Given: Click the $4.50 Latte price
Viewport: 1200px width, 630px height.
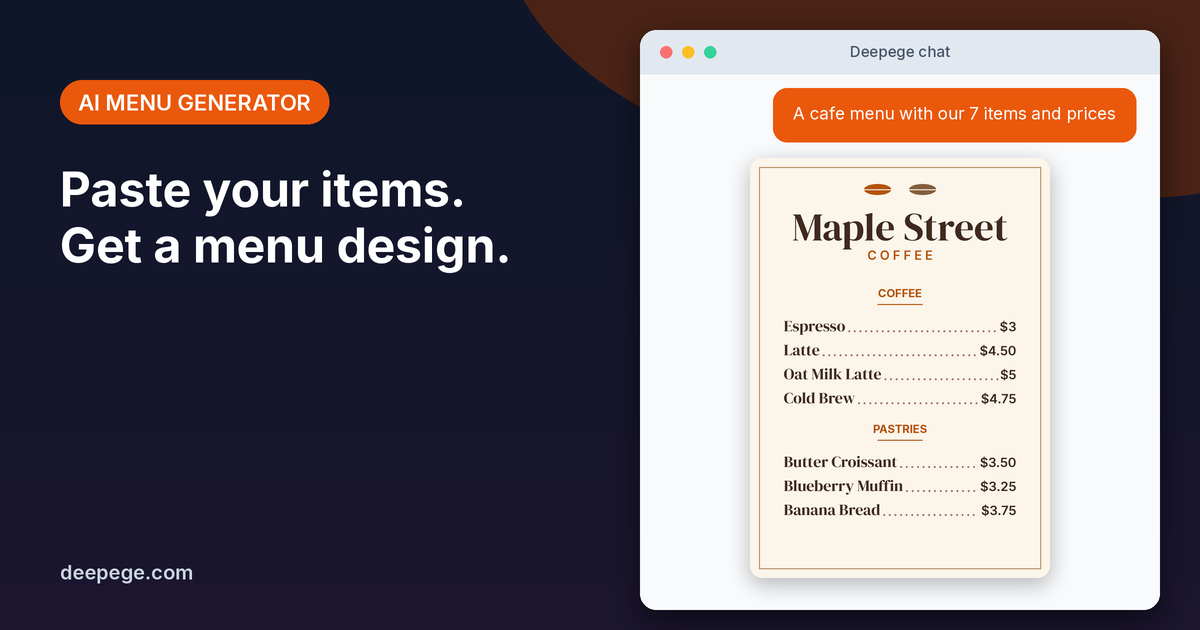Looking at the screenshot, I should coord(998,351).
